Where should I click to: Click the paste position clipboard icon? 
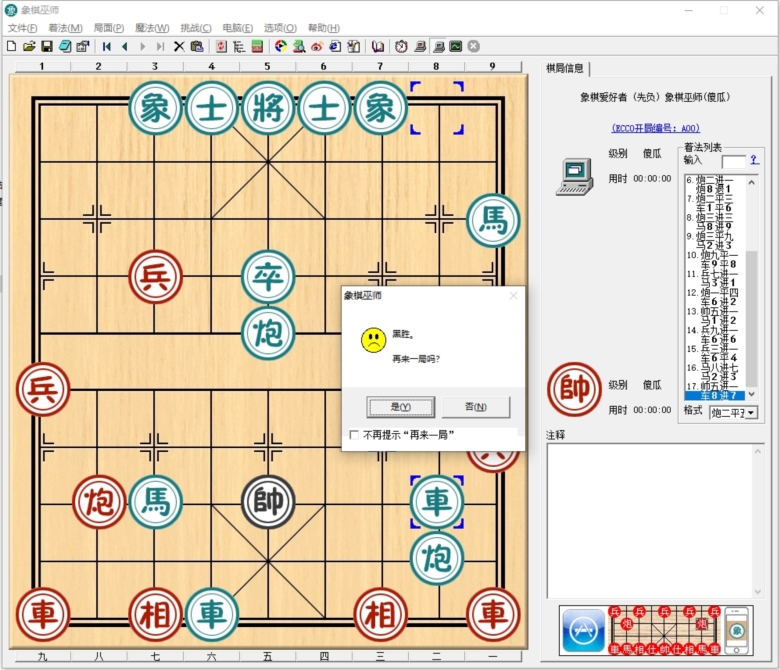(x=197, y=46)
